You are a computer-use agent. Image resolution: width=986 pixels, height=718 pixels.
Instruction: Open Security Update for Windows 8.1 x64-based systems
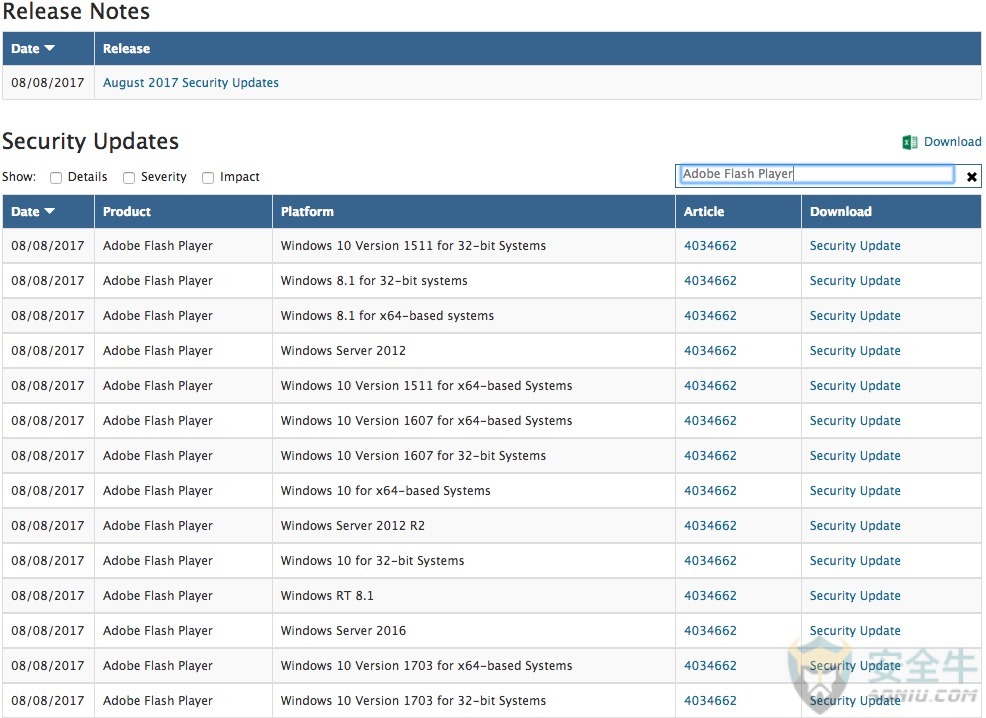click(x=855, y=316)
